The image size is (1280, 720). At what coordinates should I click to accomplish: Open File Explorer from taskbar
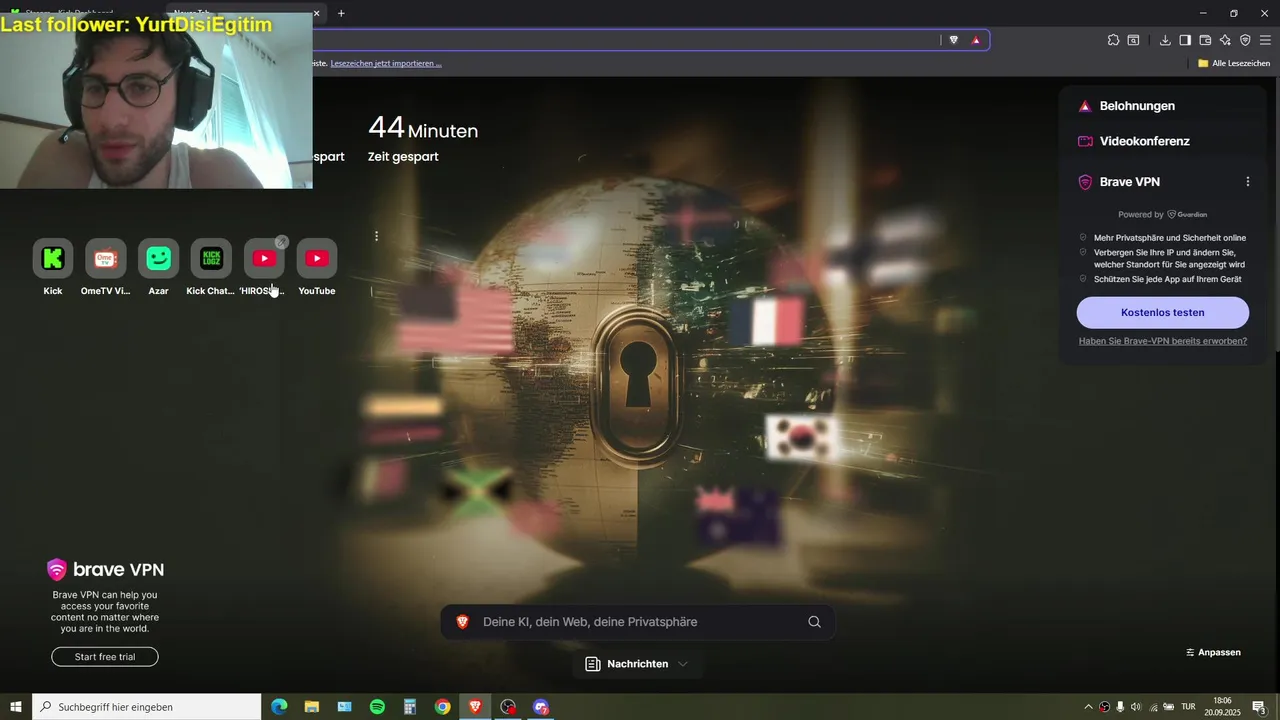[x=312, y=707]
